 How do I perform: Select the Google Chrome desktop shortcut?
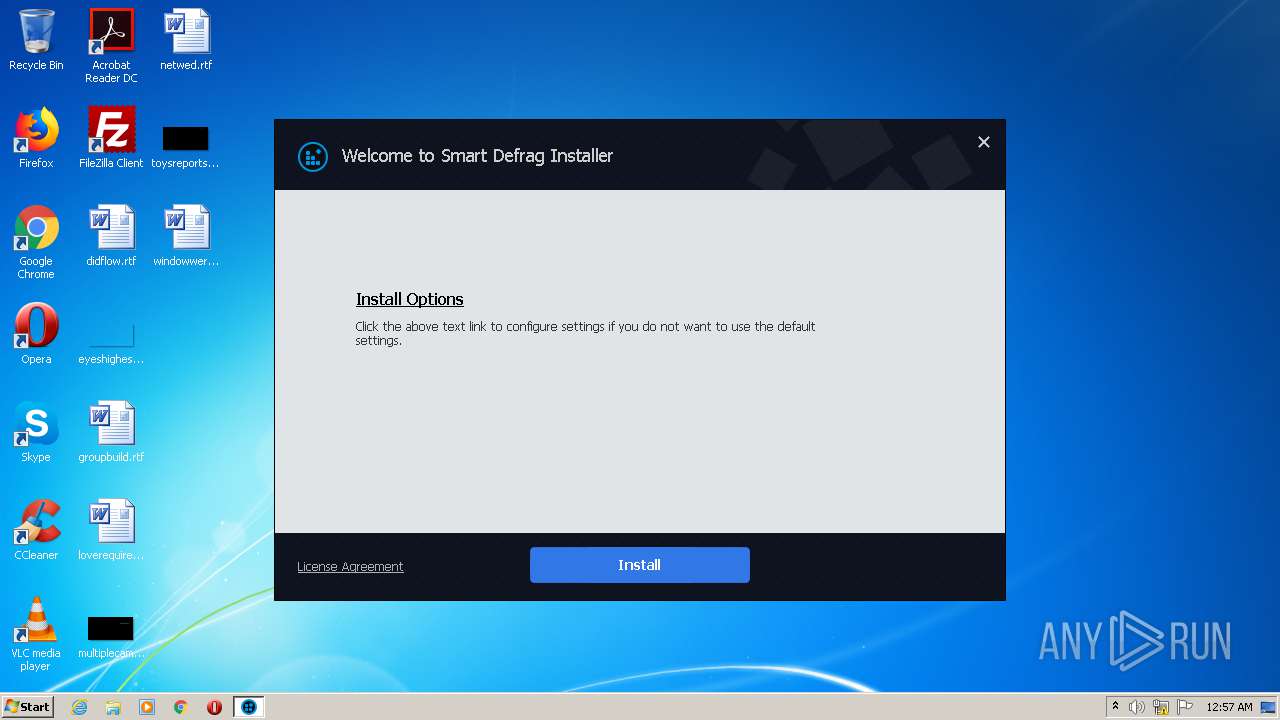[36, 242]
